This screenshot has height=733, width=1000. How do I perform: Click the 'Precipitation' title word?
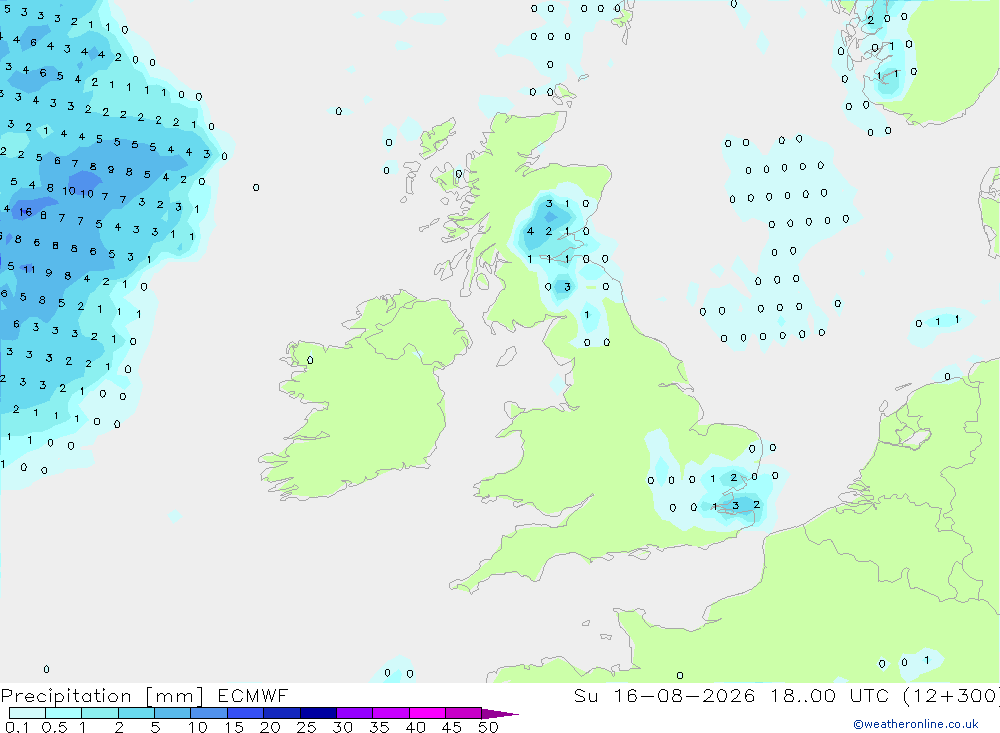[66, 696]
